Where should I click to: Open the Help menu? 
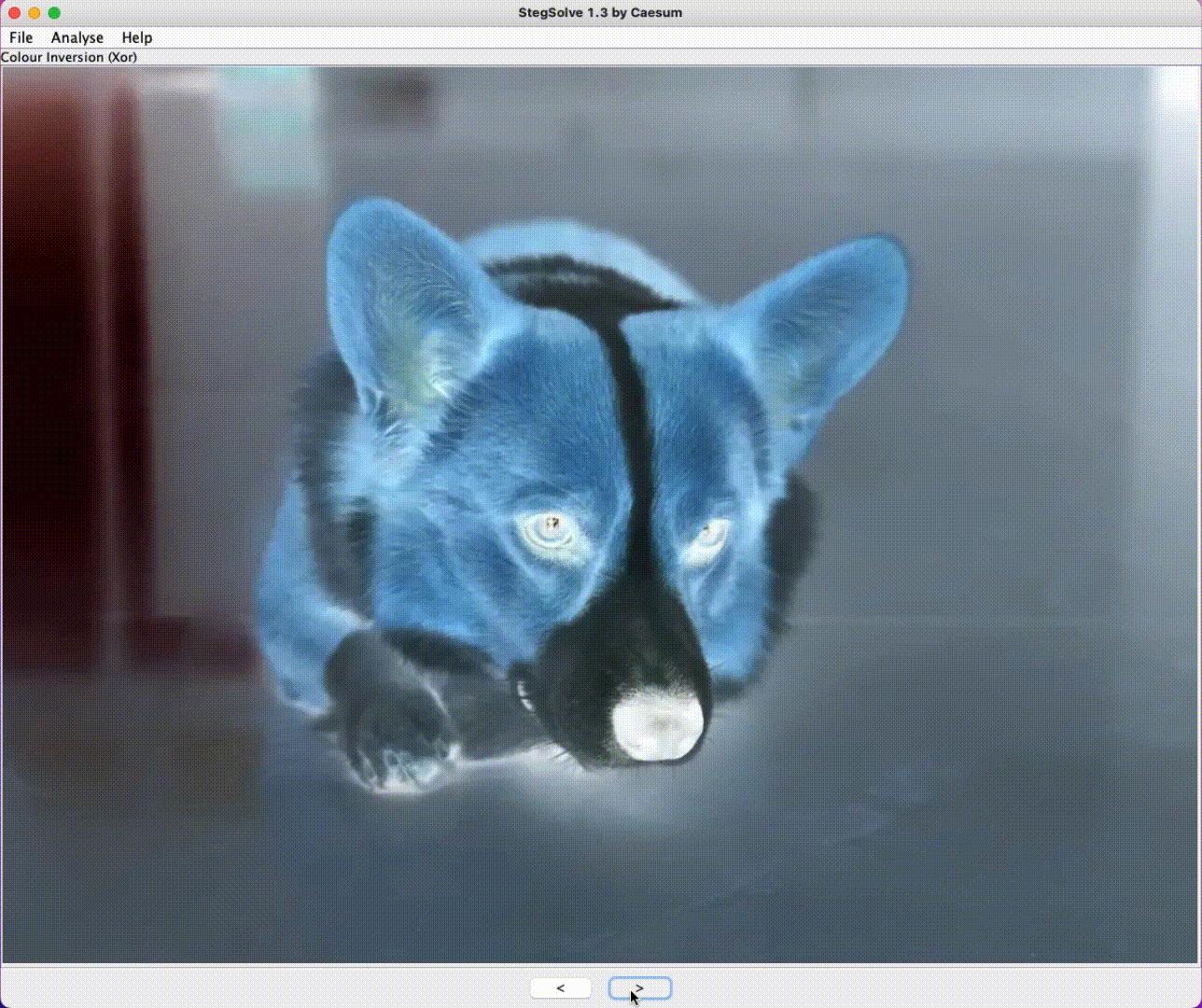pyautogui.click(x=137, y=37)
